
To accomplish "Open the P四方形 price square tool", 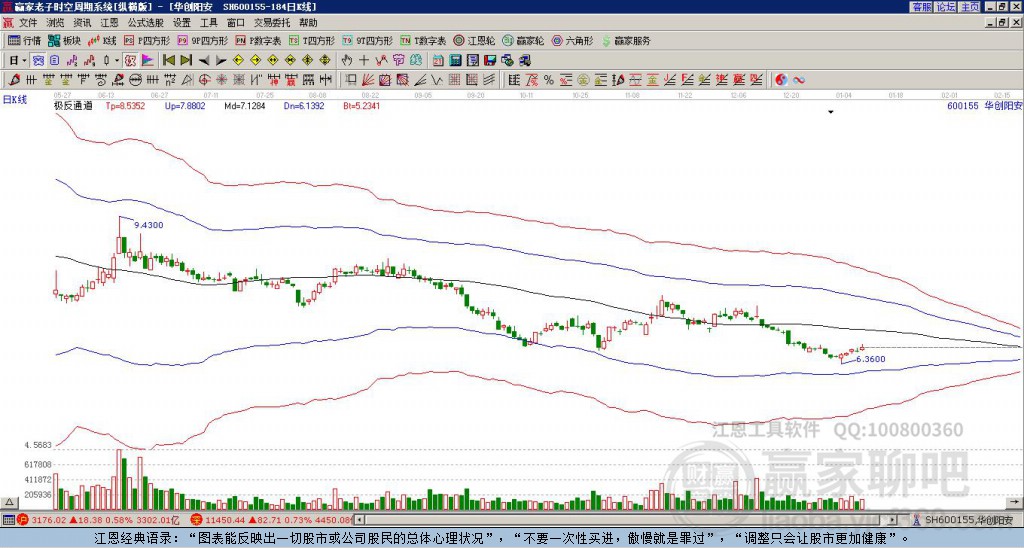I will pyautogui.click(x=146, y=40).
